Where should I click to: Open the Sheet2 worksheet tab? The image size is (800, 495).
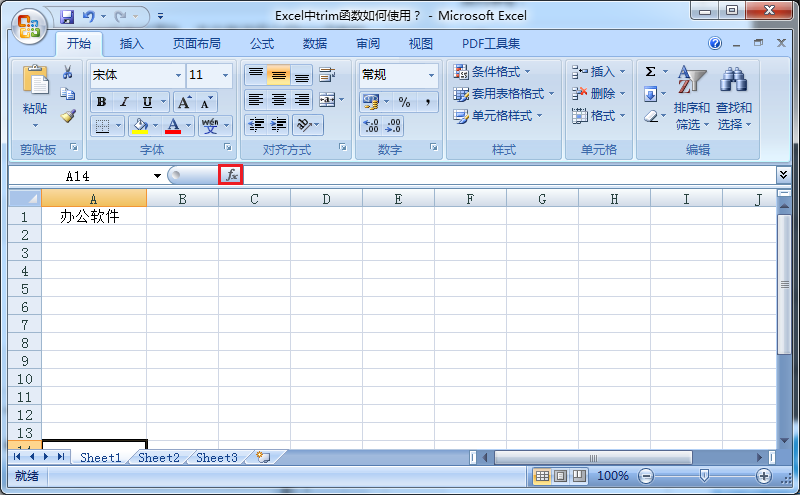159,457
